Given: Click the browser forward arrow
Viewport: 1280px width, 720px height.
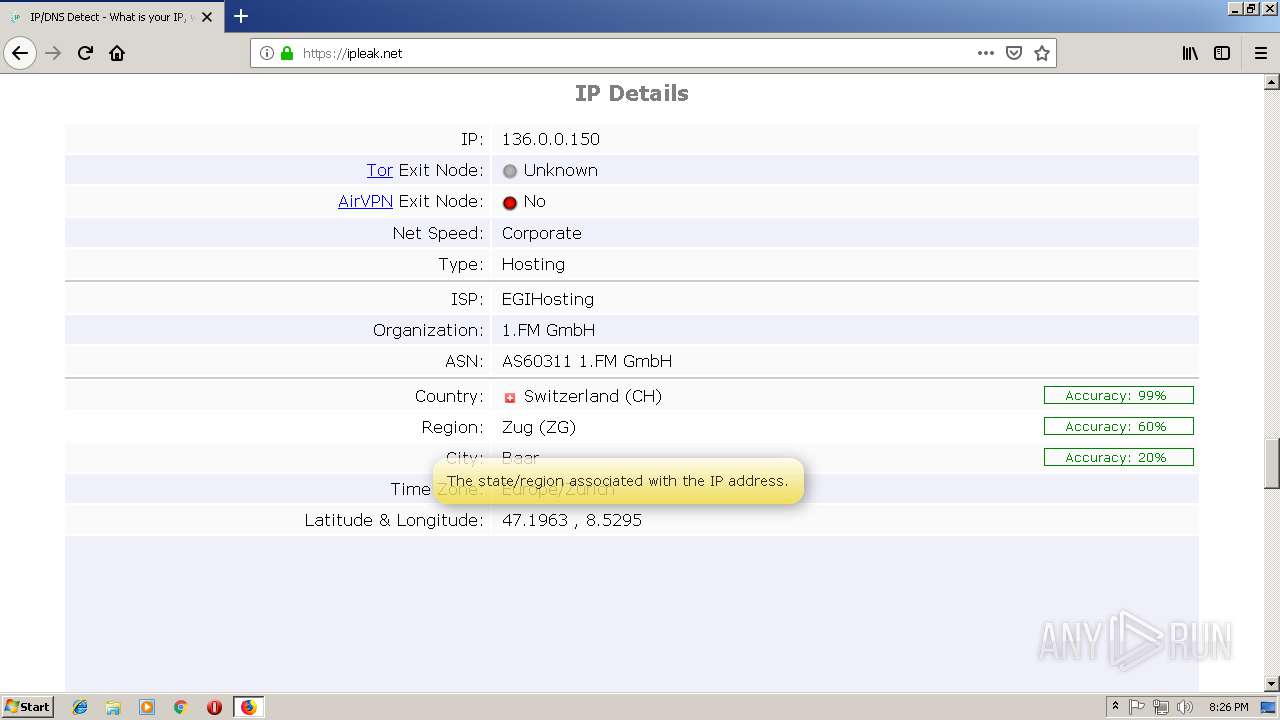Looking at the screenshot, I should tap(53, 53).
